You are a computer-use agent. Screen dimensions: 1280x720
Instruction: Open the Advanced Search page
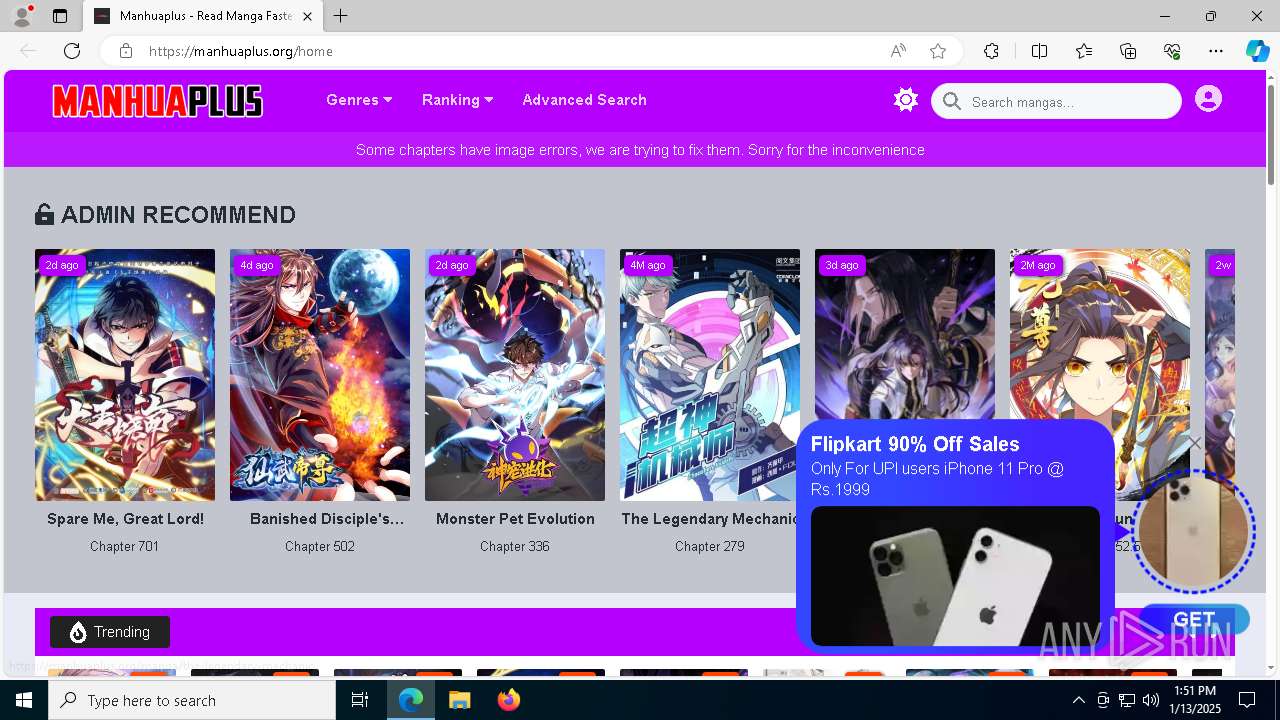(584, 100)
